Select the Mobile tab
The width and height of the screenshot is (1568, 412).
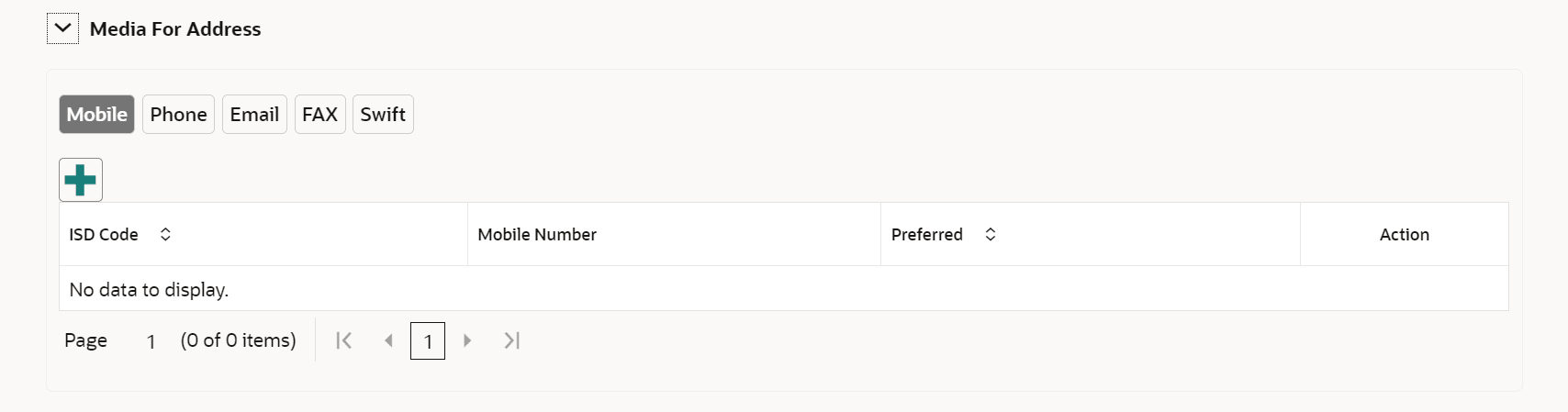96,115
